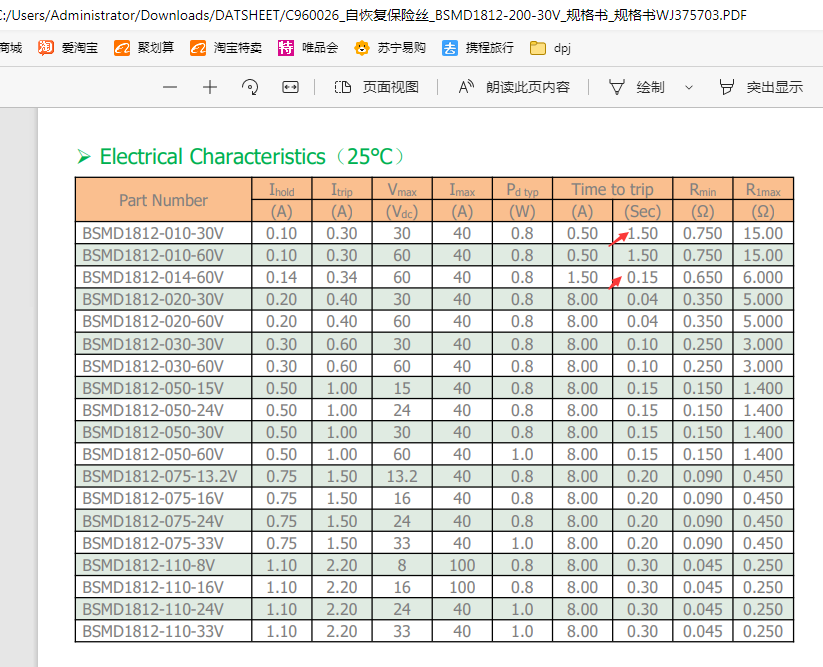Open the 聚划算 bookmark
The width and height of the screenshot is (823, 667).
tap(144, 48)
